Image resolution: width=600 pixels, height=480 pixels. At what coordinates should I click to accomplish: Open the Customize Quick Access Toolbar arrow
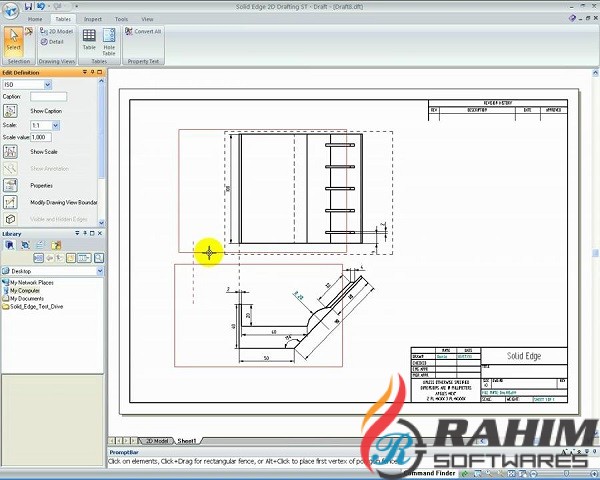coord(77,6)
